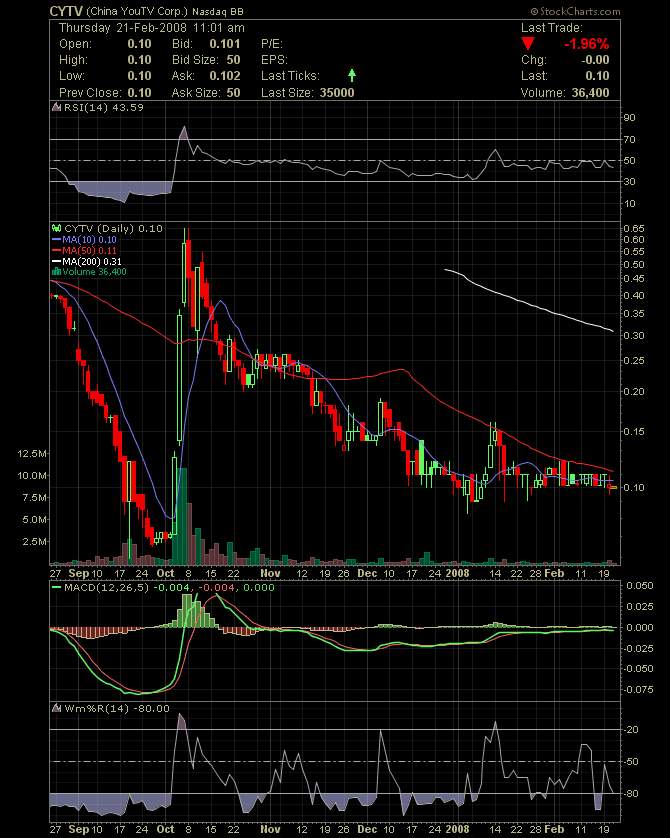Screen dimensions: 670x838
Task: Click the MA(10) 0.10 legend text
Action: (x=89, y=239)
